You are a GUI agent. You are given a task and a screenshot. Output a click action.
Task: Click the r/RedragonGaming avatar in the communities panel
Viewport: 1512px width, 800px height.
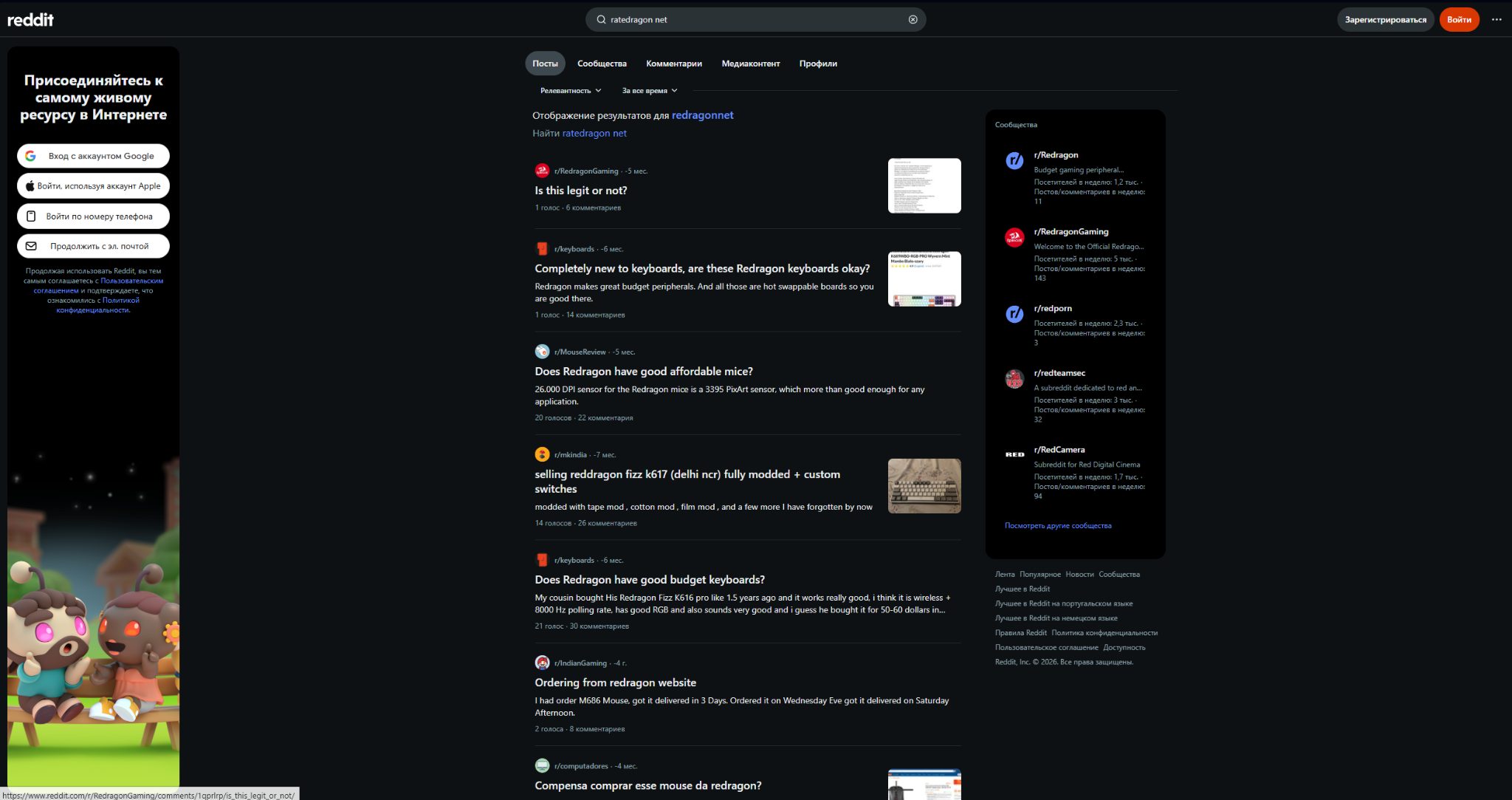pos(1014,238)
